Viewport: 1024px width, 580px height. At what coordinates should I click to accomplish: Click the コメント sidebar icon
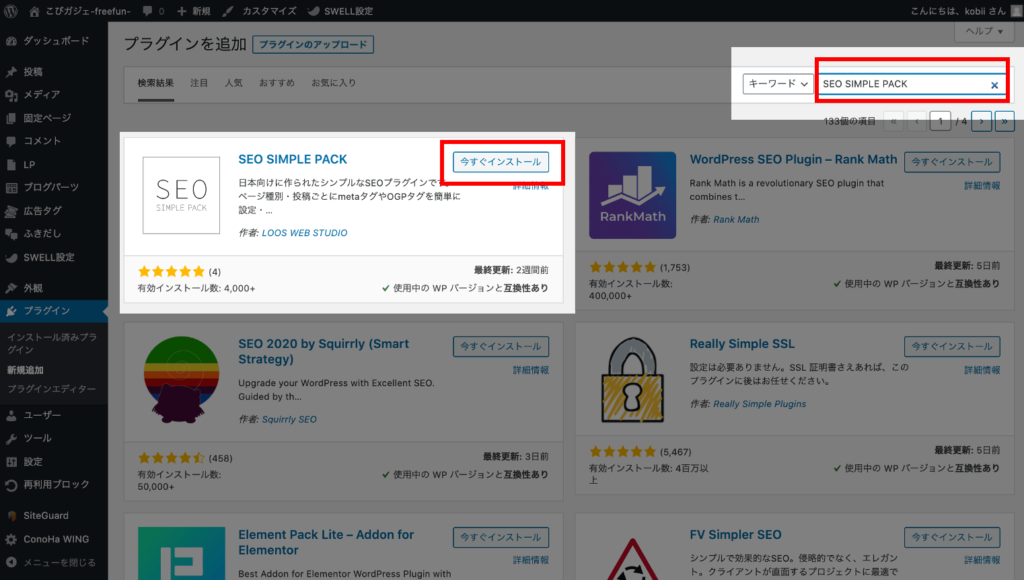11,141
